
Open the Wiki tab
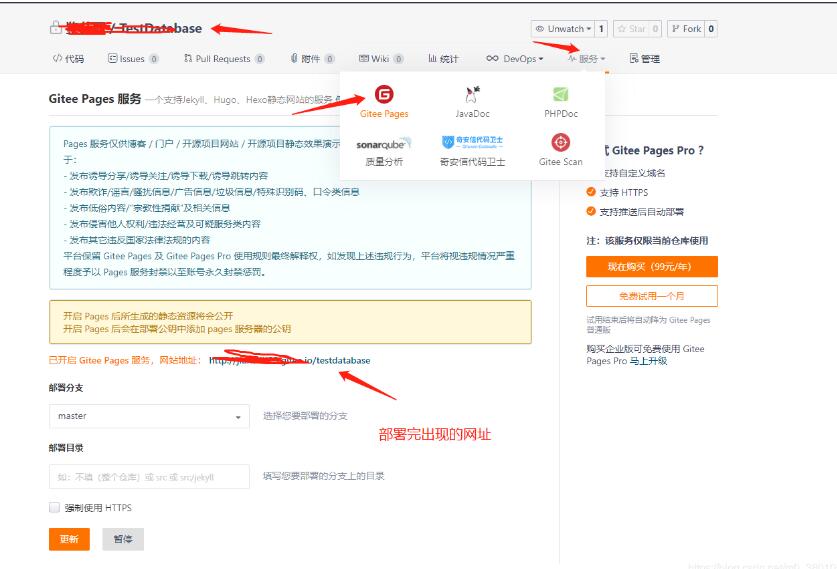click(381, 59)
